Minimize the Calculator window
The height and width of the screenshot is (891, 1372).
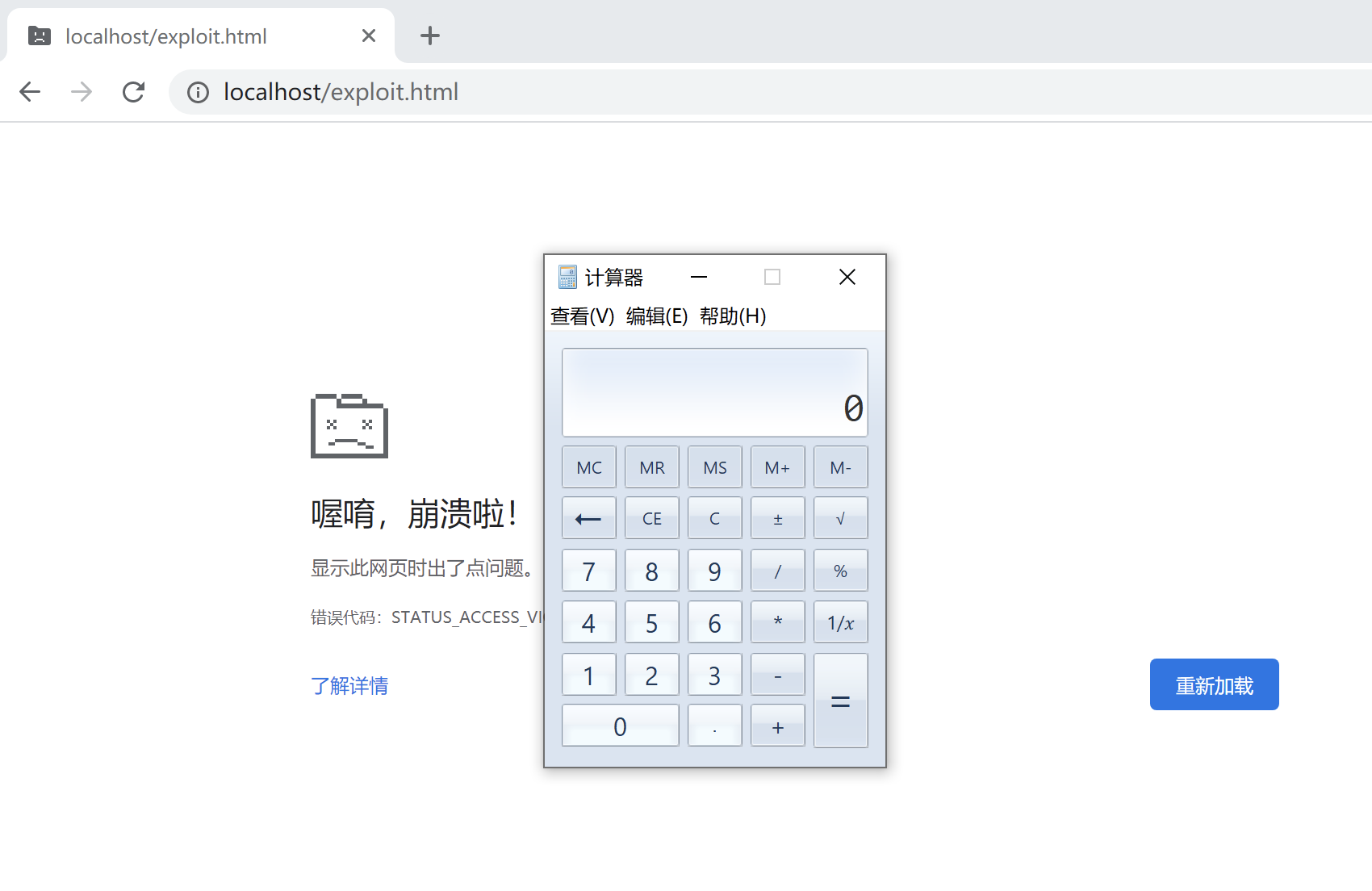pyautogui.click(x=699, y=277)
